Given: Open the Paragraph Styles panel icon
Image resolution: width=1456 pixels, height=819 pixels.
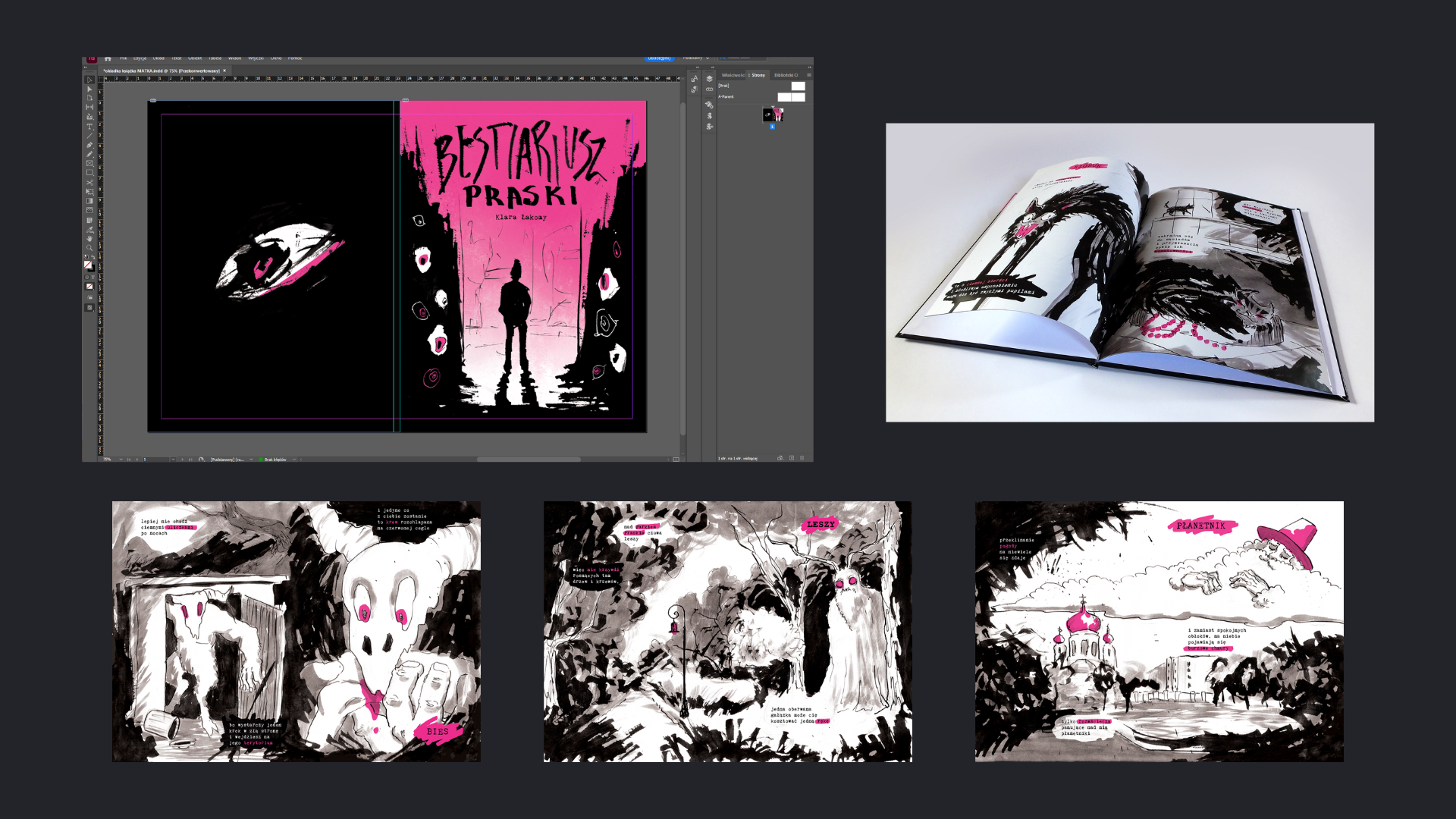Looking at the screenshot, I should click(x=695, y=89).
